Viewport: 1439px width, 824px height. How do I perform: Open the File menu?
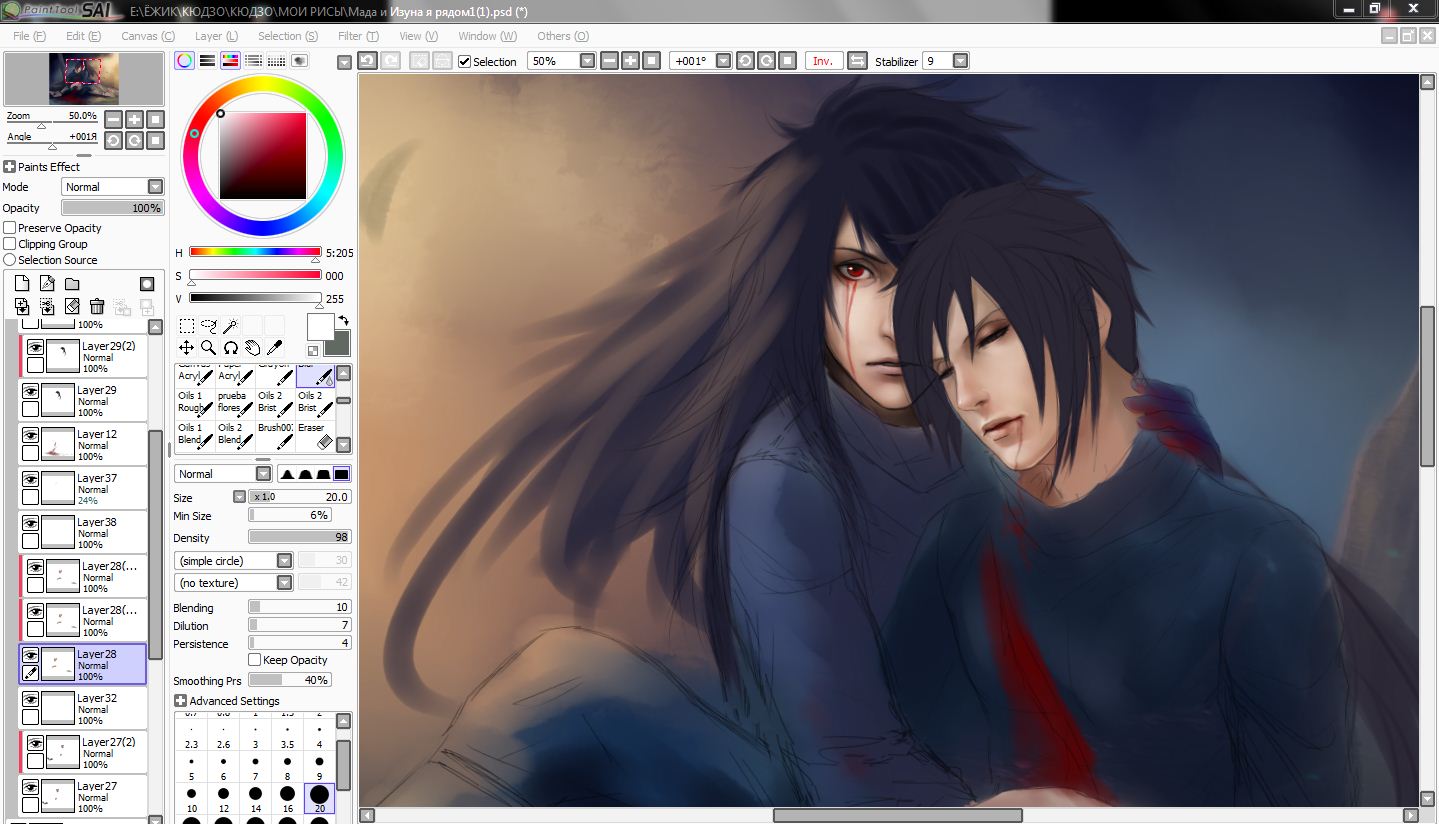click(x=30, y=36)
